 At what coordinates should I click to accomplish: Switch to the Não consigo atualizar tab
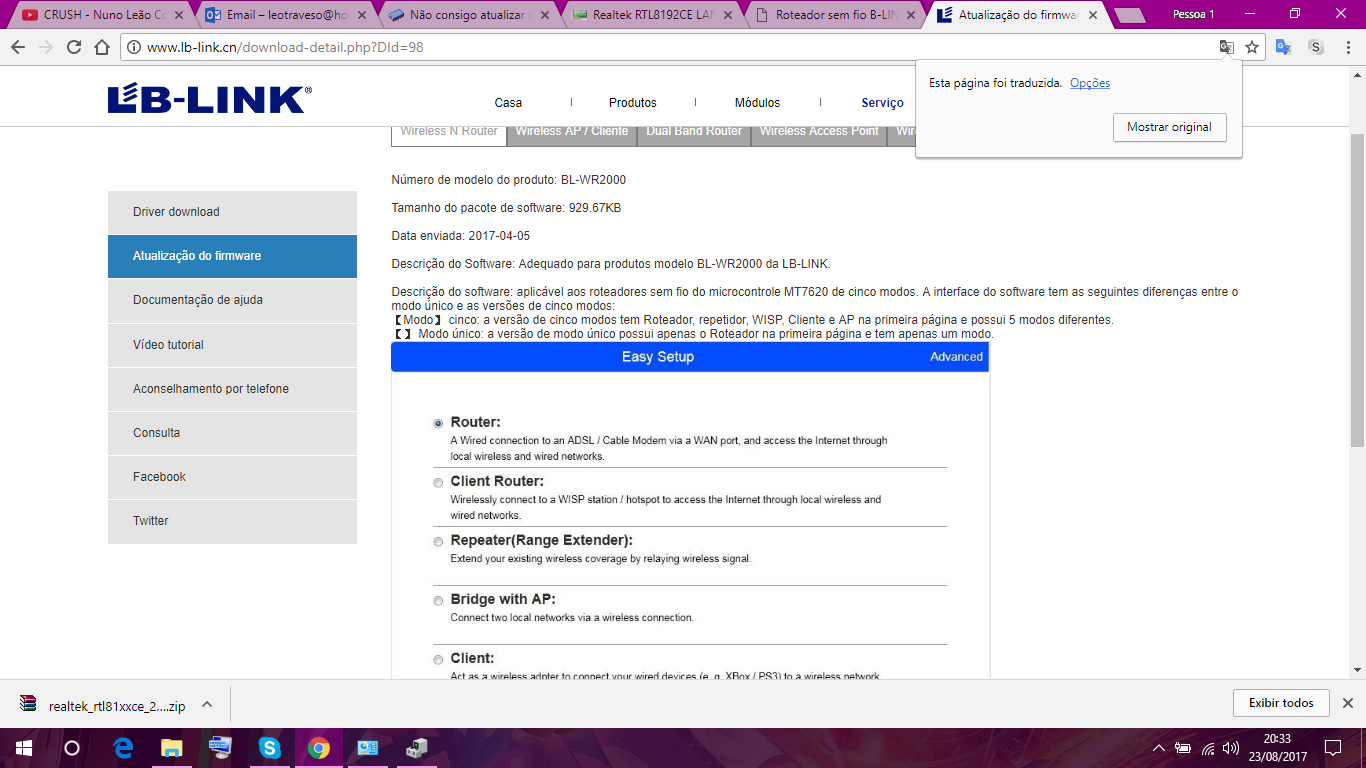coord(468,15)
